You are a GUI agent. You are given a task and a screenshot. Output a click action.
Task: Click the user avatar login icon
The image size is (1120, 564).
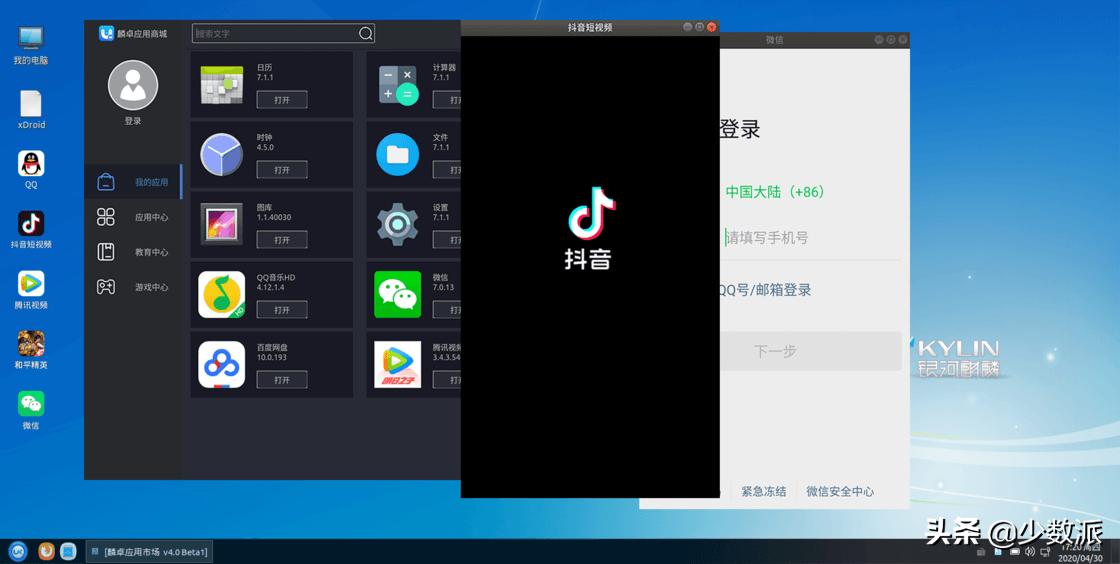click(133, 86)
